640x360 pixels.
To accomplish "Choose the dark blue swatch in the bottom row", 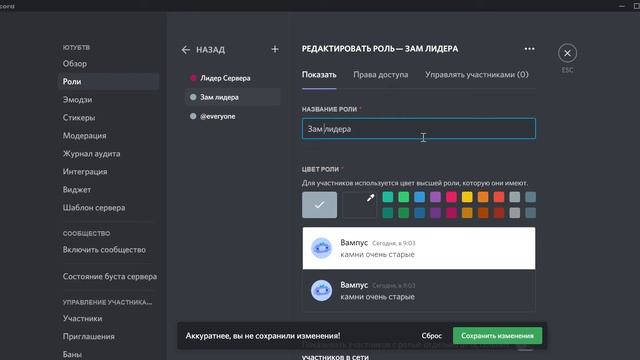I will 420,213.
